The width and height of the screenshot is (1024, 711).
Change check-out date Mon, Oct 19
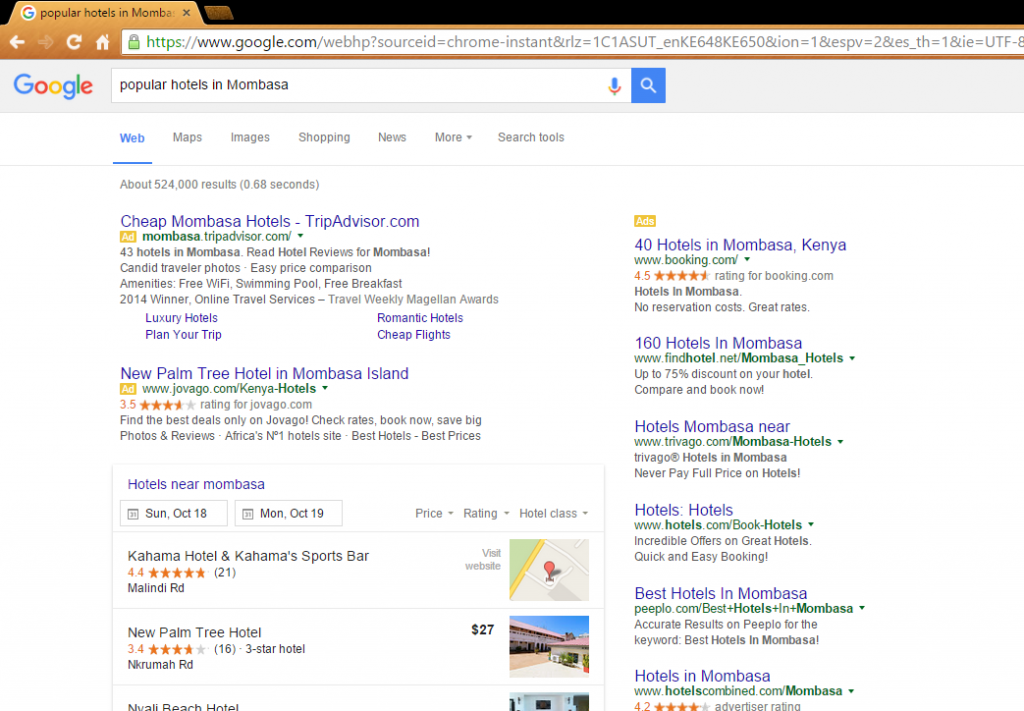pos(289,513)
